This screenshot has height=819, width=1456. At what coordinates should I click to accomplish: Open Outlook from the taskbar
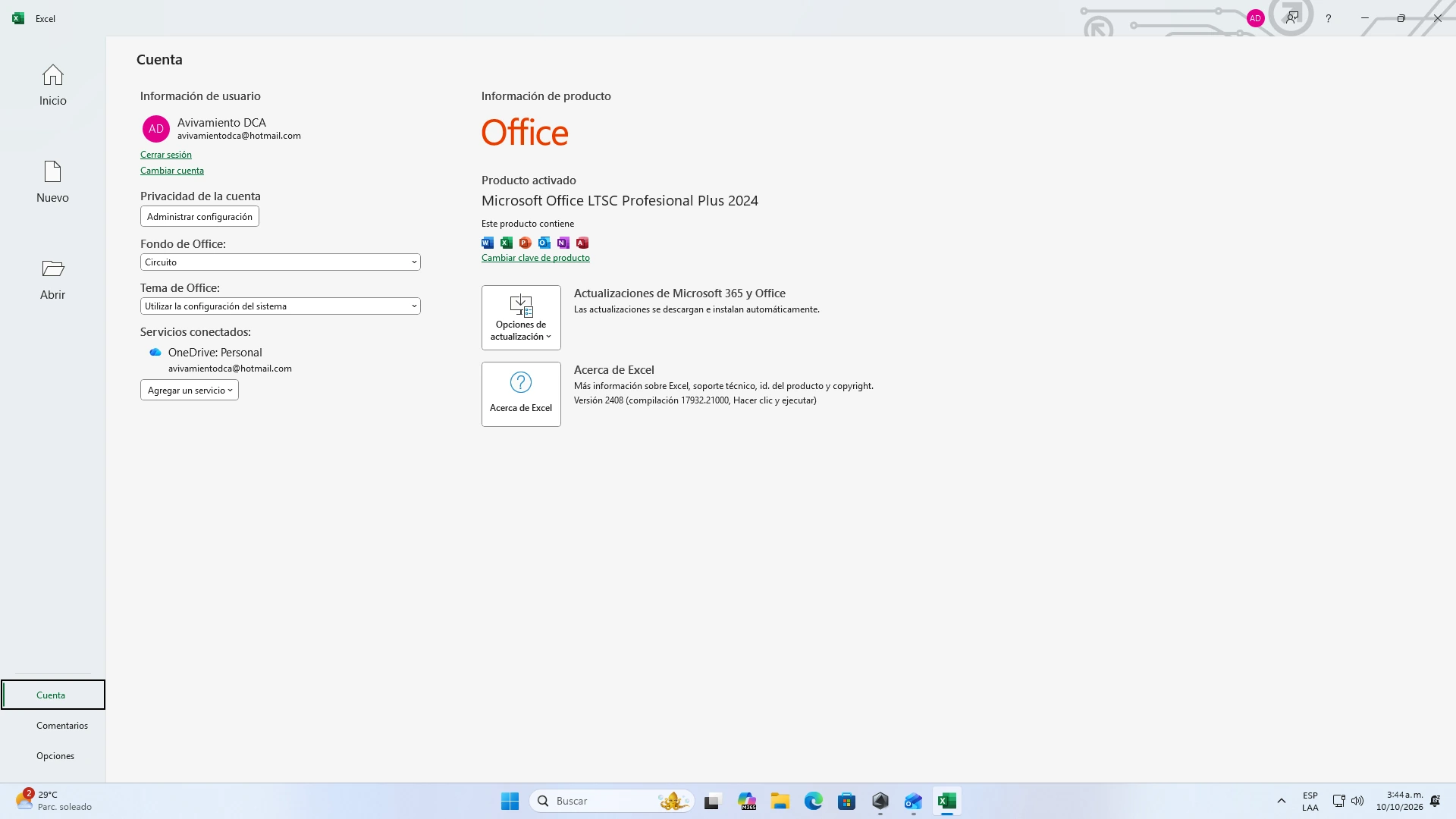[x=913, y=801]
